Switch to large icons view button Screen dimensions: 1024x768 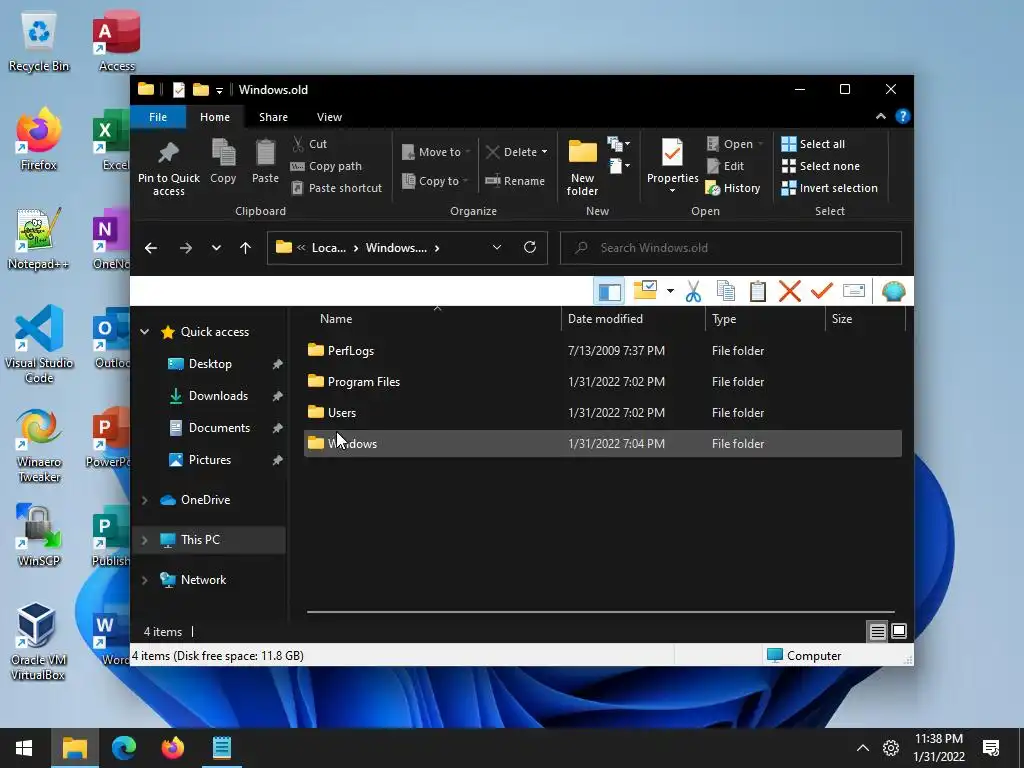tap(899, 631)
